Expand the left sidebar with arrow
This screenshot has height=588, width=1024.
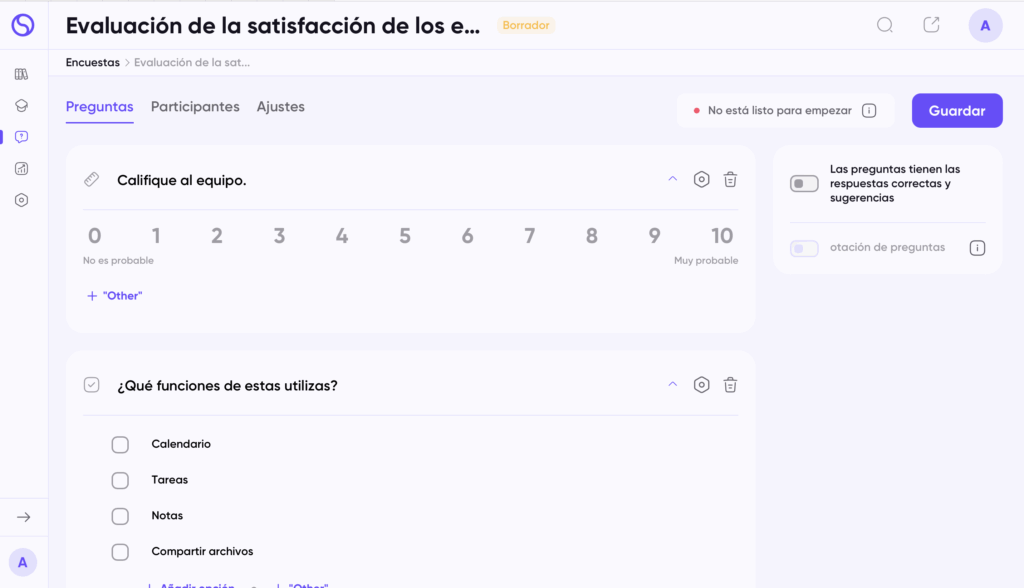coord(23,517)
